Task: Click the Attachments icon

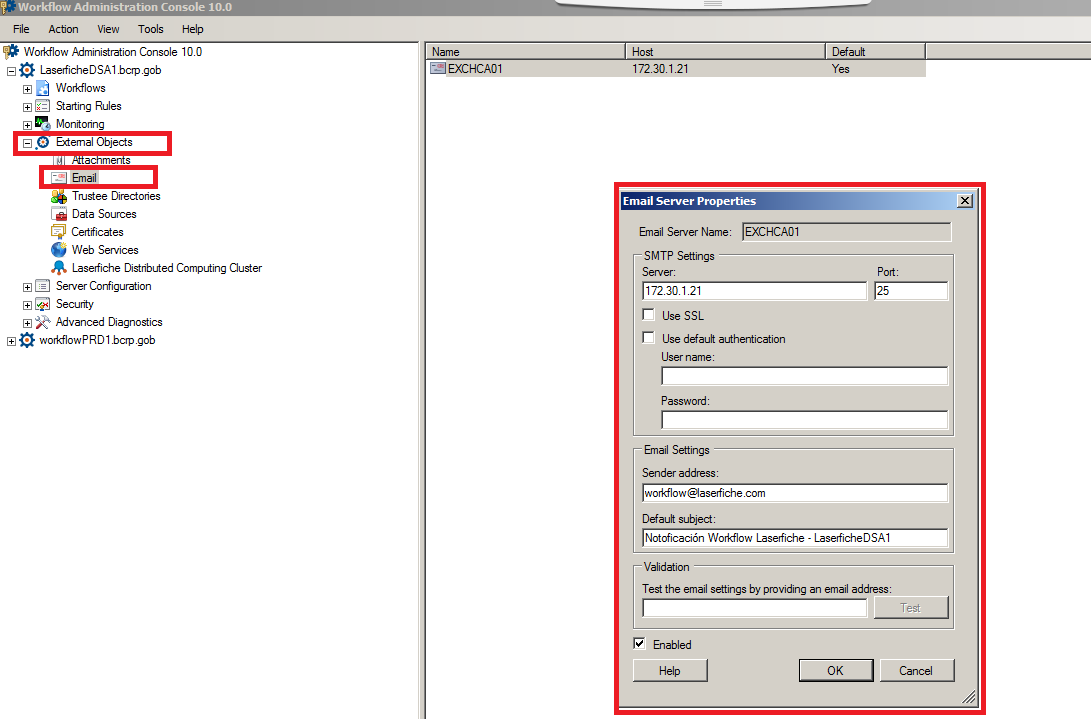Action: pyautogui.click(x=60, y=160)
